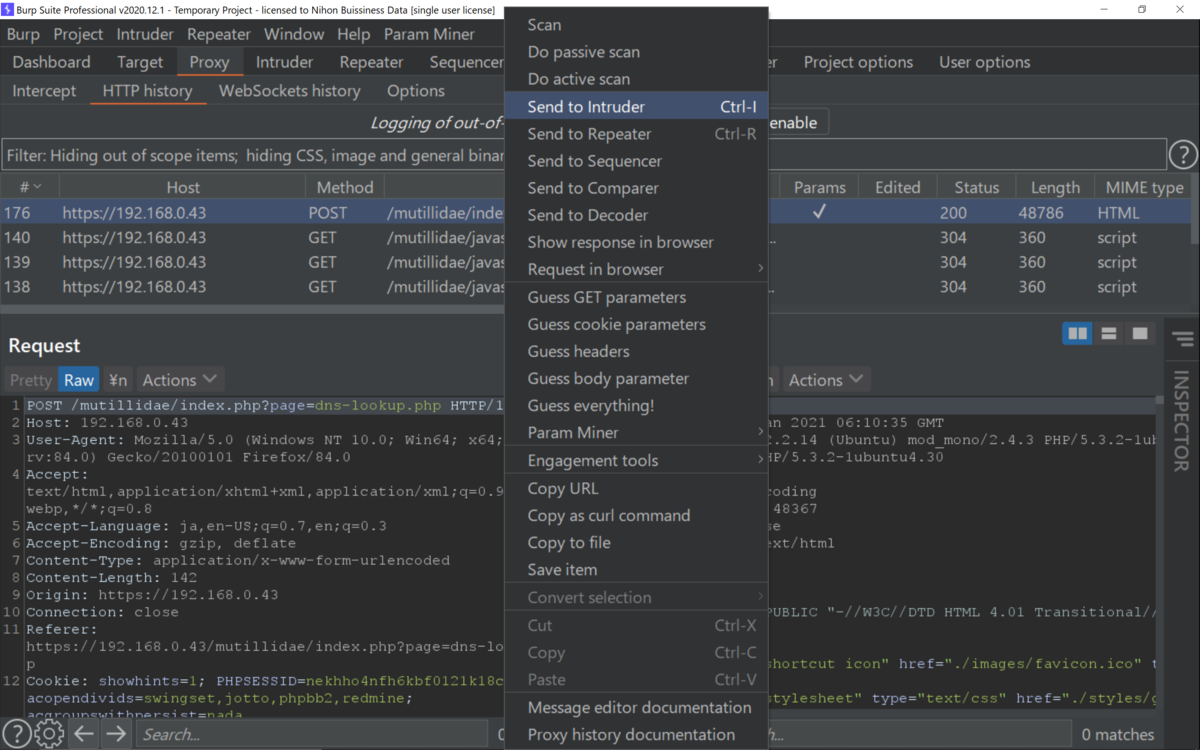Switch to the Target tab
This screenshot has height=750, width=1200.
pyautogui.click(x=139, y=62)
